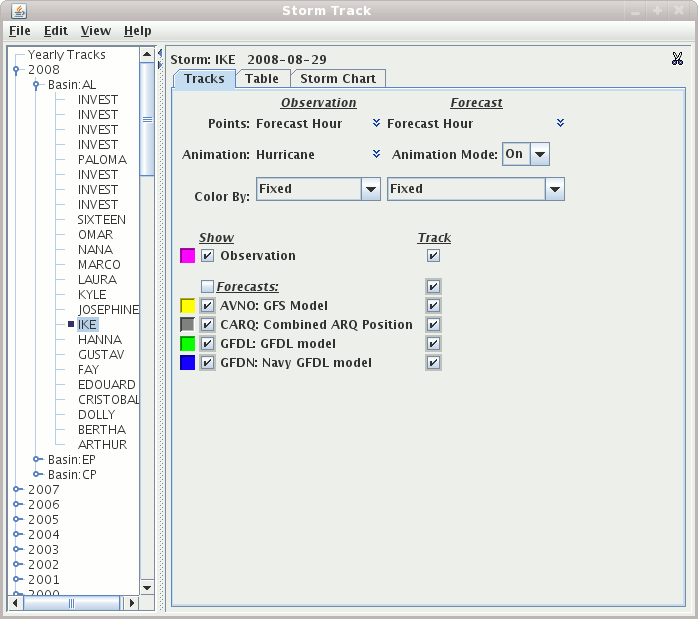Uncheck GFDL model Track checkbox
Viewport: 698px width, 619px height.
(x=433, y=344)
